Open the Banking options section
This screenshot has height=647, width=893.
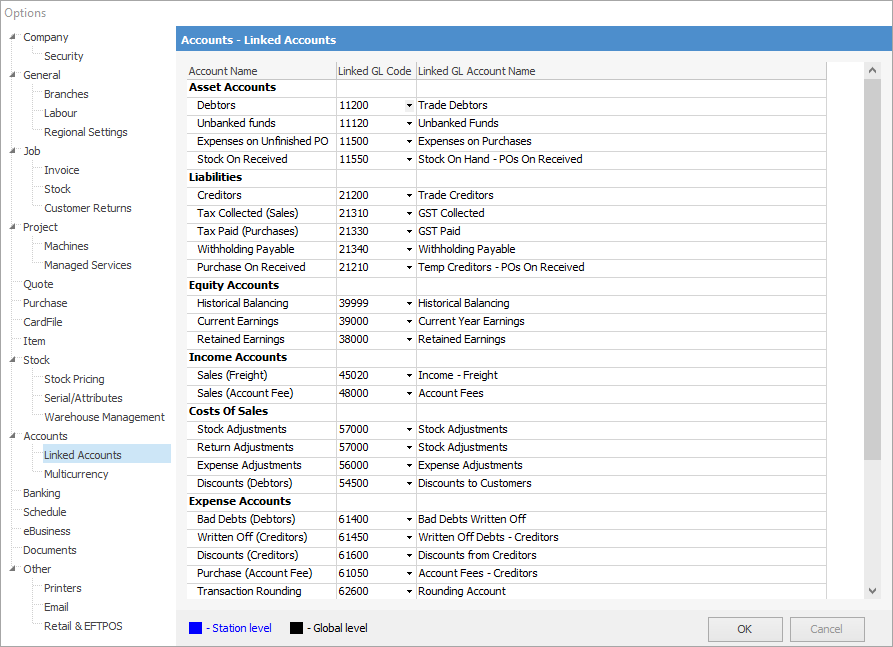(x=42, y=493)
